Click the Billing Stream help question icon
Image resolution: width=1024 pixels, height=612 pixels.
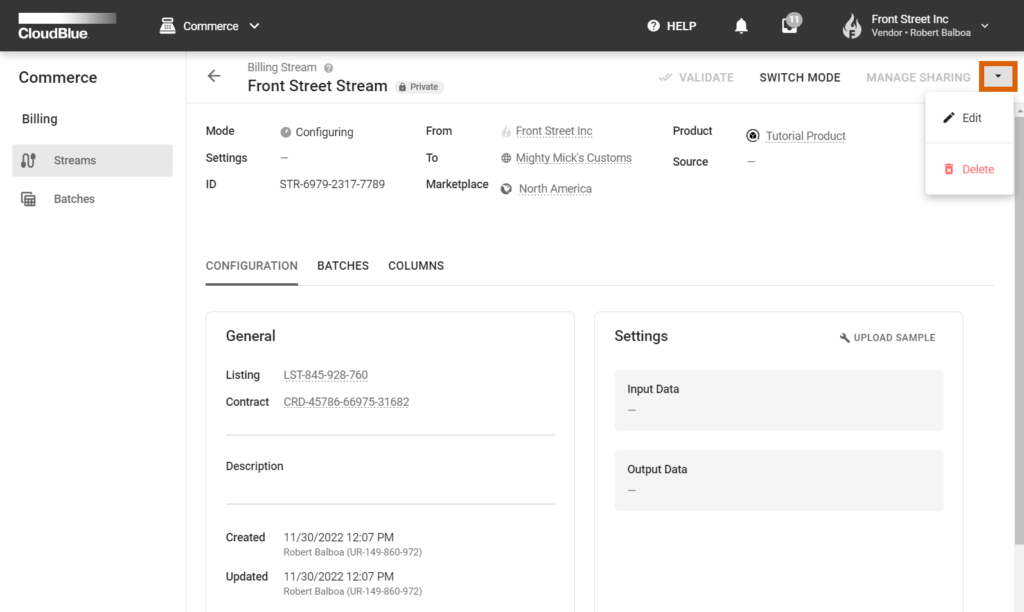[328, 68]
